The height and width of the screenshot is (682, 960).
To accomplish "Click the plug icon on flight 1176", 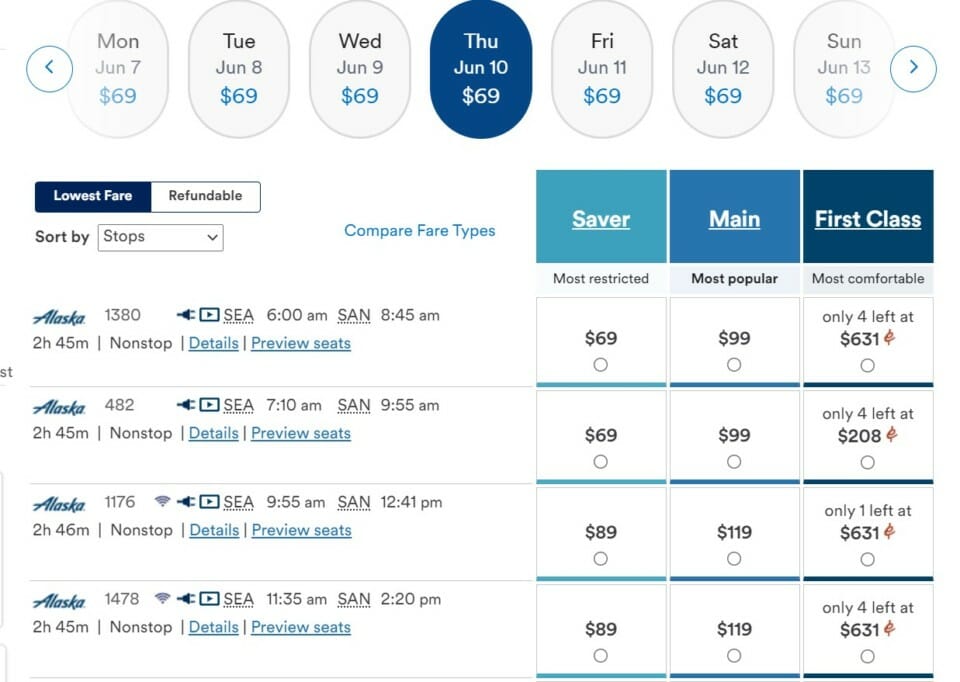I will click(186, 502).
